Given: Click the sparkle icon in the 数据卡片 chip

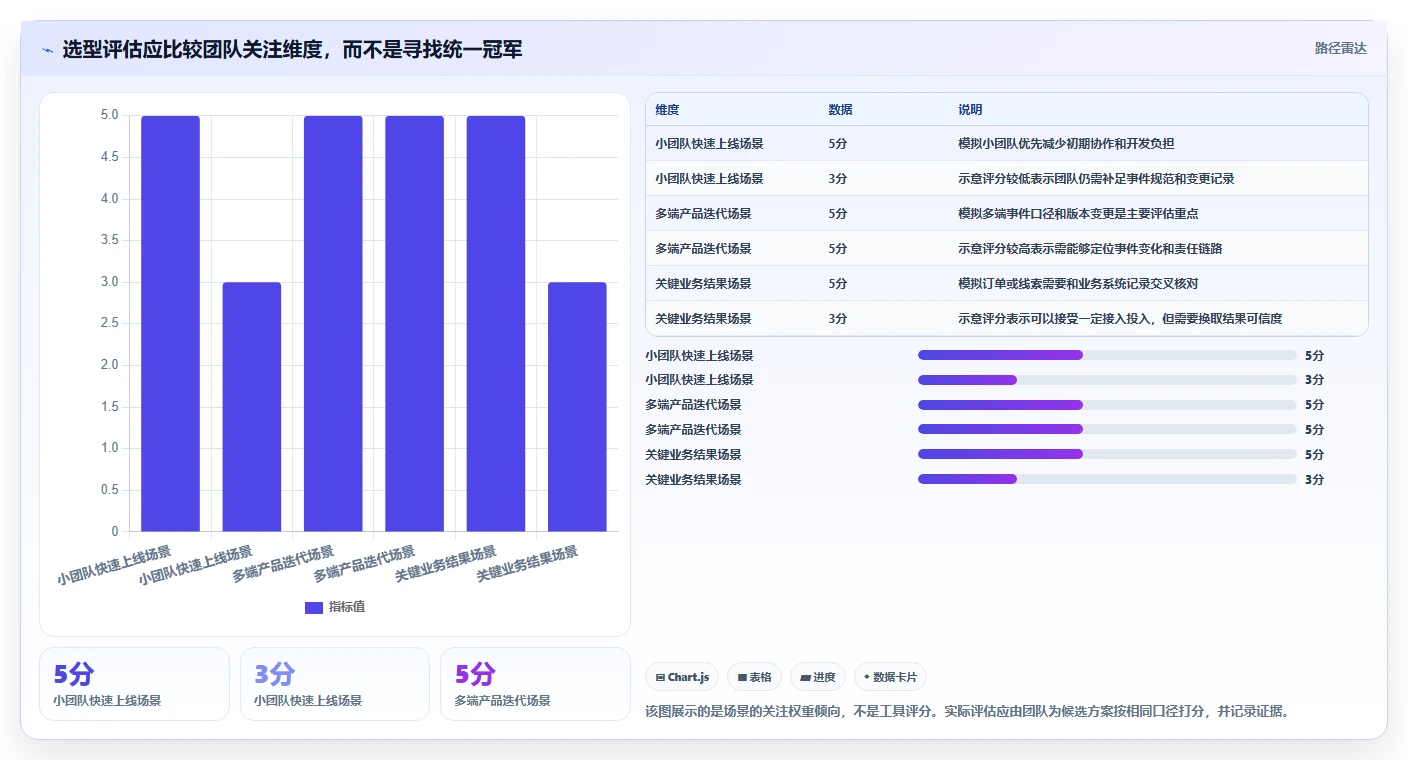Looking at the screenshot, I should [867, 677].
